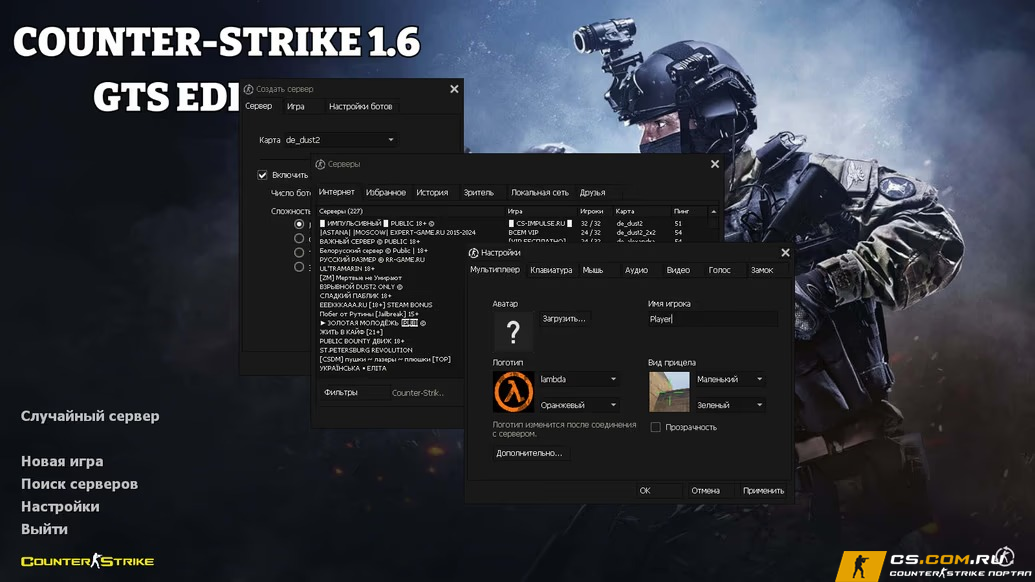Click the orange lambda logo preview
The height and width of the screenshot is (582, 1035).
[513, 391]
